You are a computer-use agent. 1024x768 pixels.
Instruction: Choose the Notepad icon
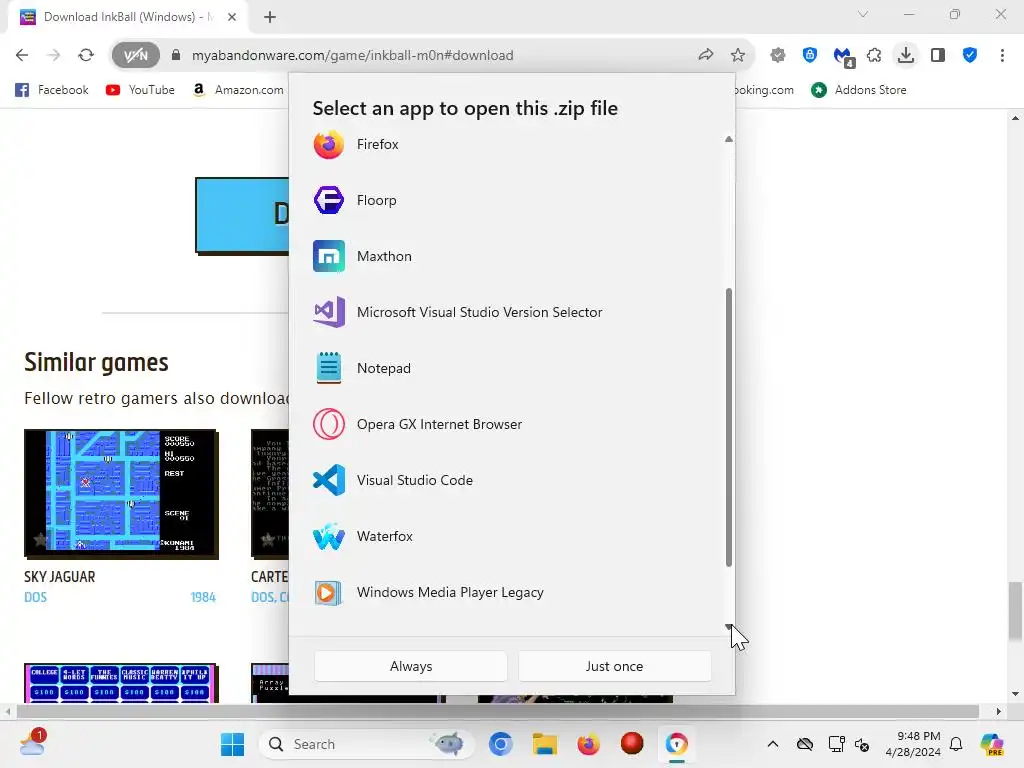pos(328,368)
